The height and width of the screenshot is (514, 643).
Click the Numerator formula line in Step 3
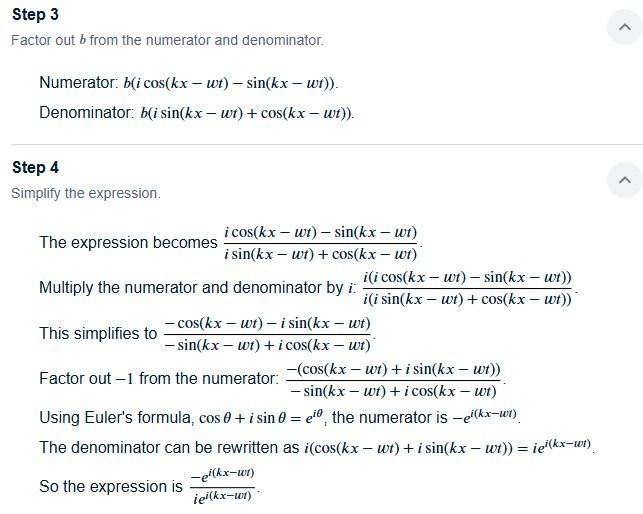click(x=189, y=83)
